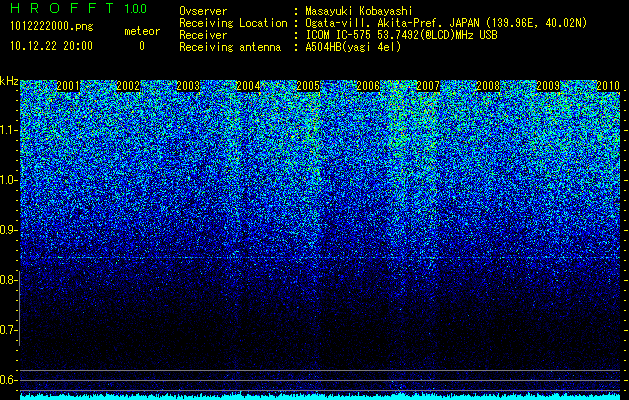Click the meteor label
629x400 pixels.
[x=142, y=31]
